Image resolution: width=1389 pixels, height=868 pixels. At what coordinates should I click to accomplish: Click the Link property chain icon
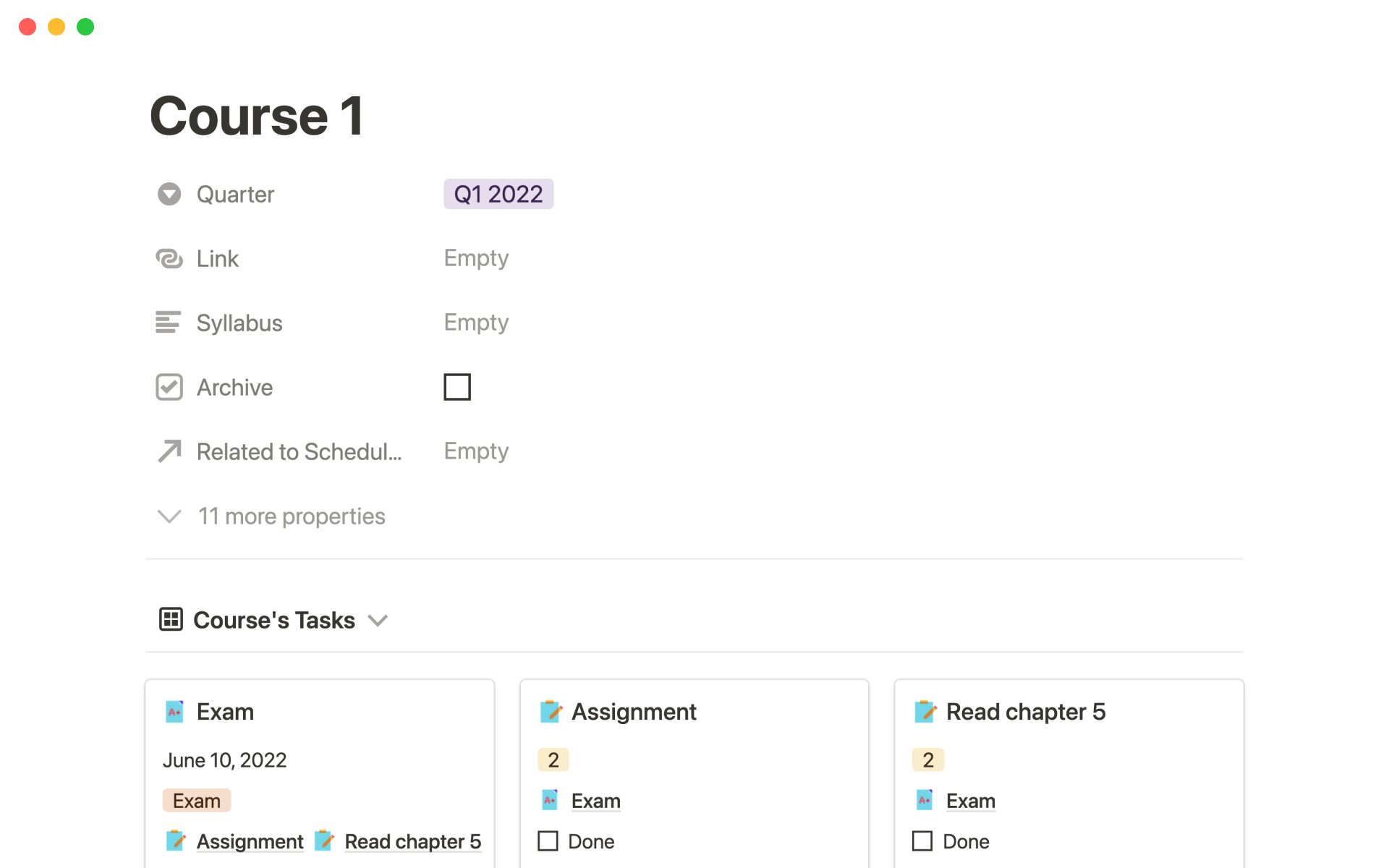(169, 258)
